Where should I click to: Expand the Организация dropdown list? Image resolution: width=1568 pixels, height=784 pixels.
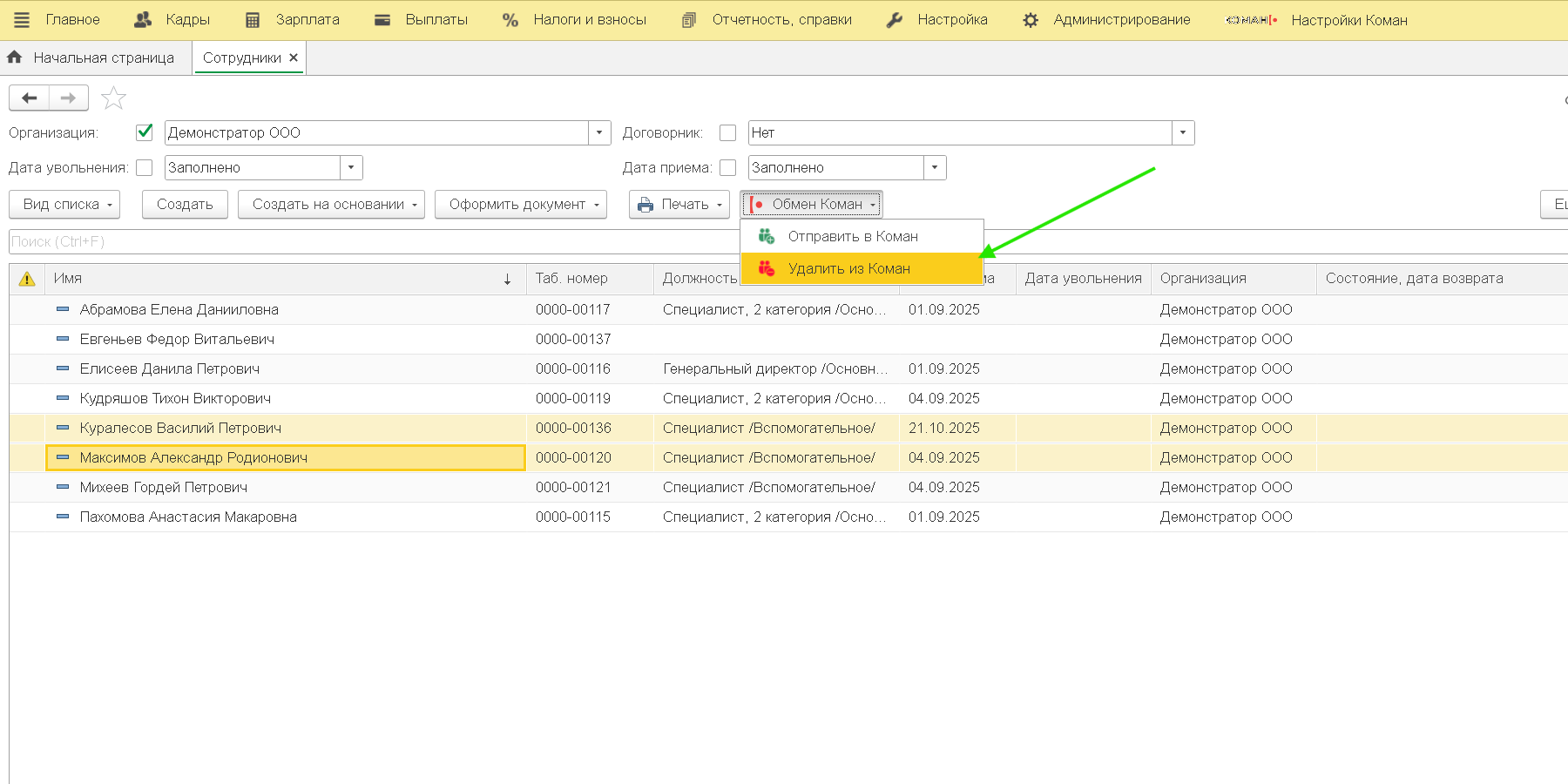click(598, 132)
